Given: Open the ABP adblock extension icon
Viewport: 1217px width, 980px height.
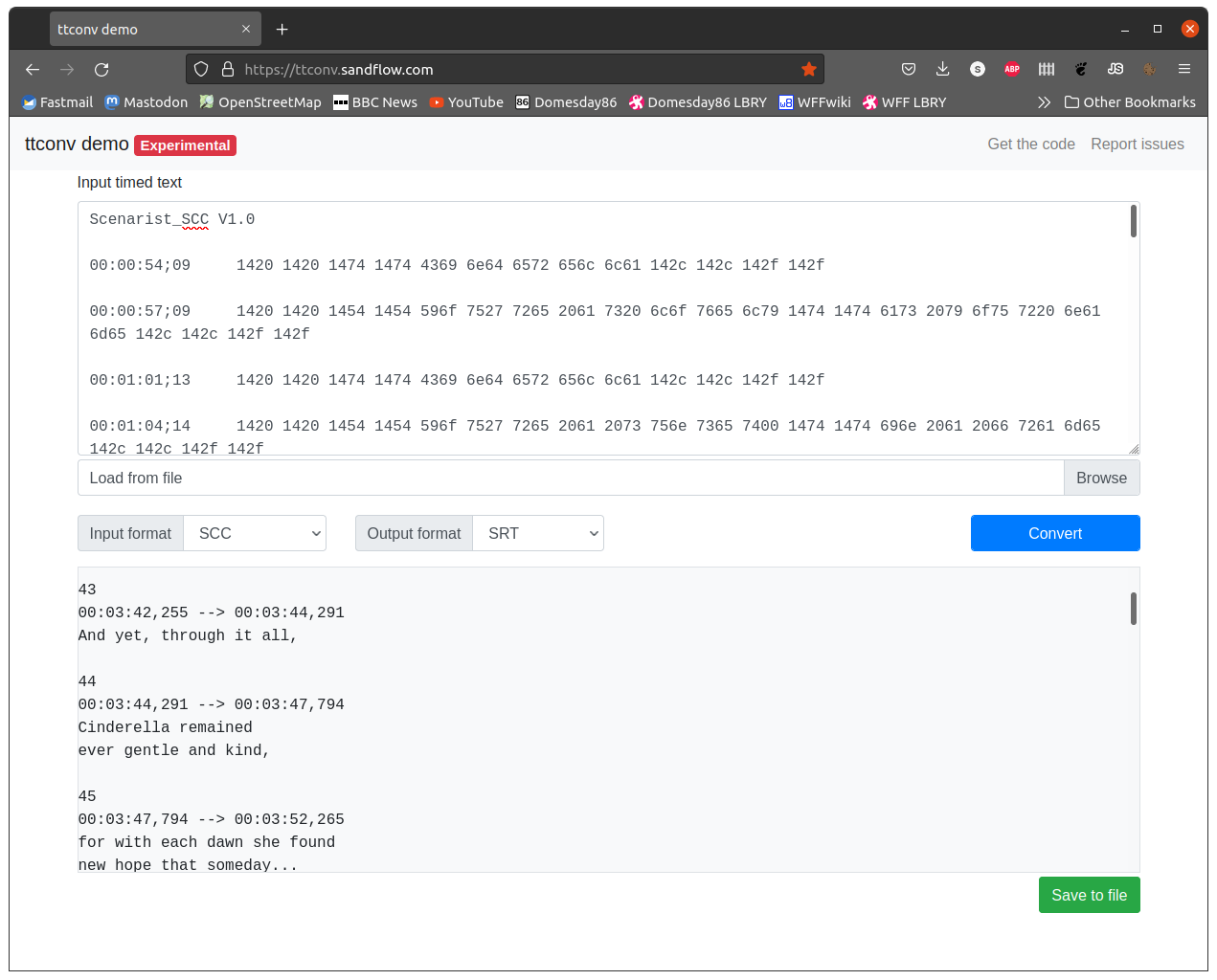Looking at the screenshot, I should 1011,69.
